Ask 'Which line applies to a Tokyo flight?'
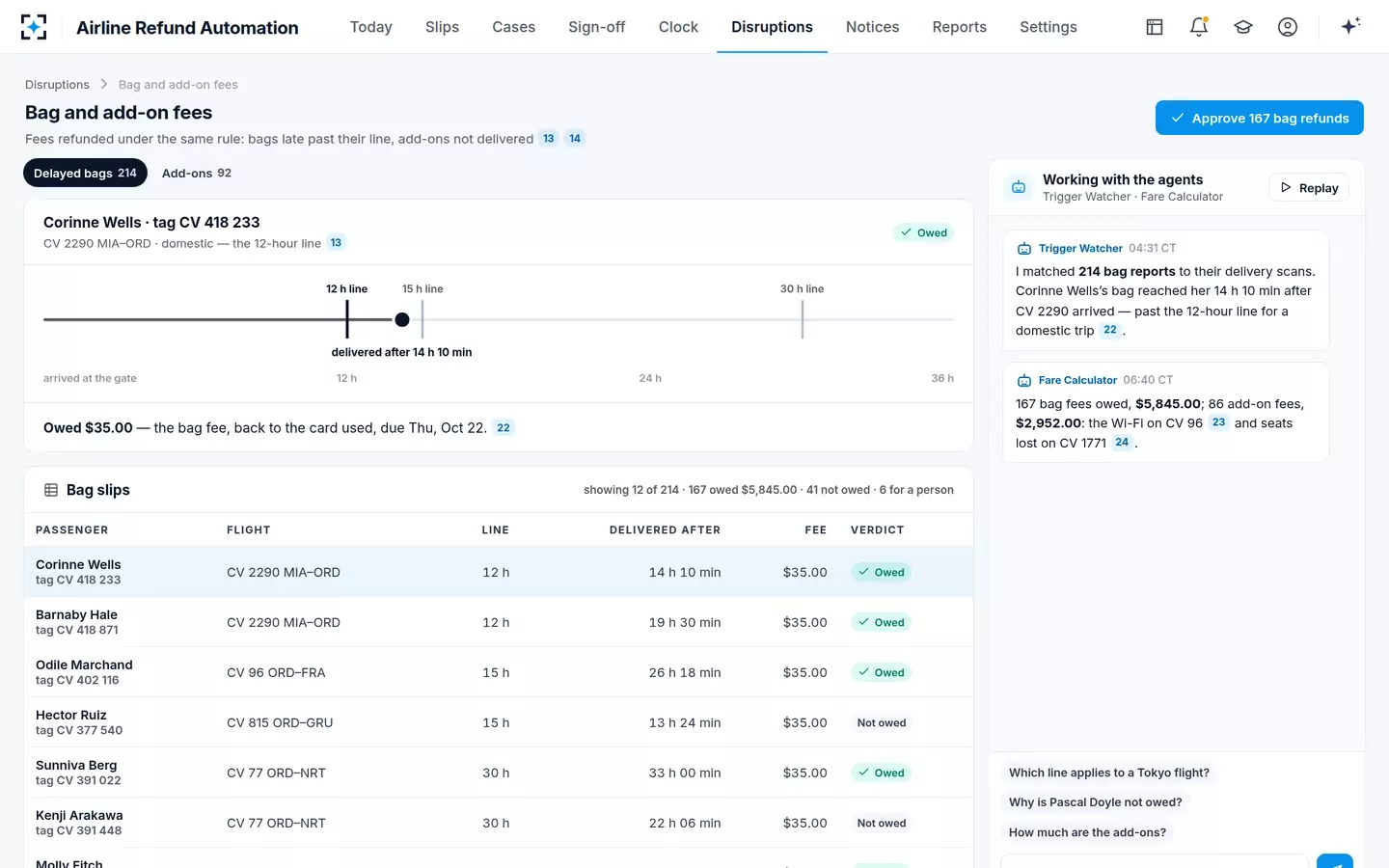Viewport: 1389px width, 868px height. point(1109,773)
